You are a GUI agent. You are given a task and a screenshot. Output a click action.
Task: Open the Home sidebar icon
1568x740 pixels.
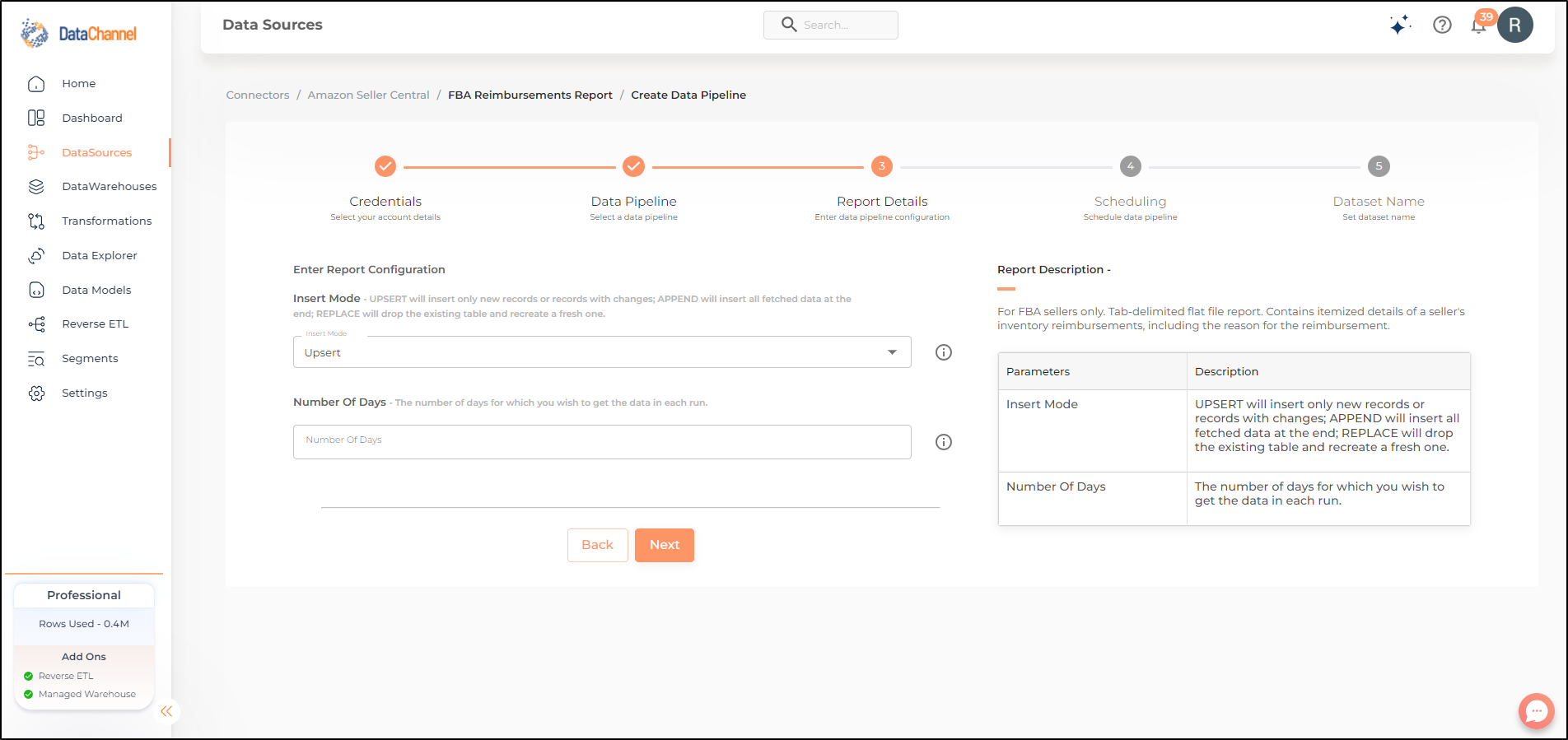point(36,84)
